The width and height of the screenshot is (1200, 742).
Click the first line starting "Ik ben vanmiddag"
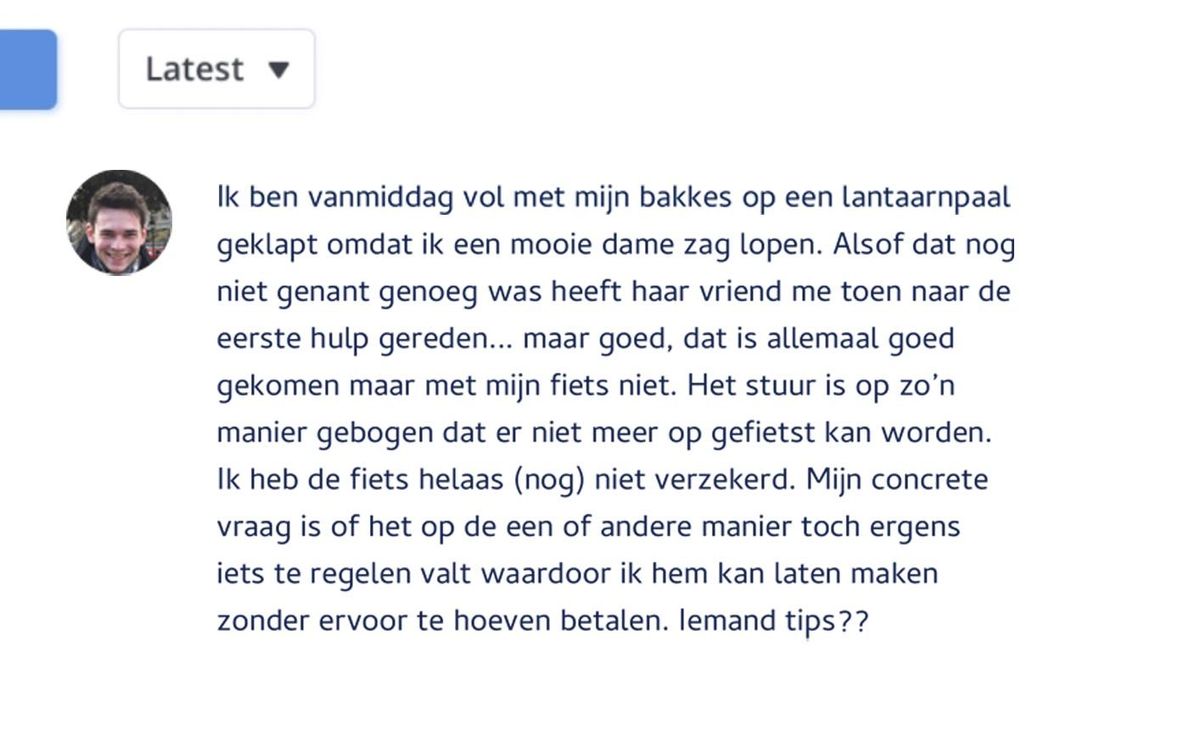pyautogui.click(x=614, y=197)
